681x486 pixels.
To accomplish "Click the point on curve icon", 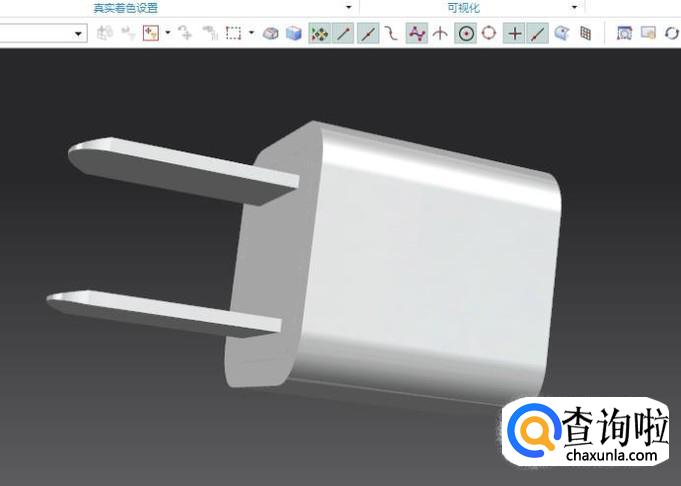I will (539, 33).
